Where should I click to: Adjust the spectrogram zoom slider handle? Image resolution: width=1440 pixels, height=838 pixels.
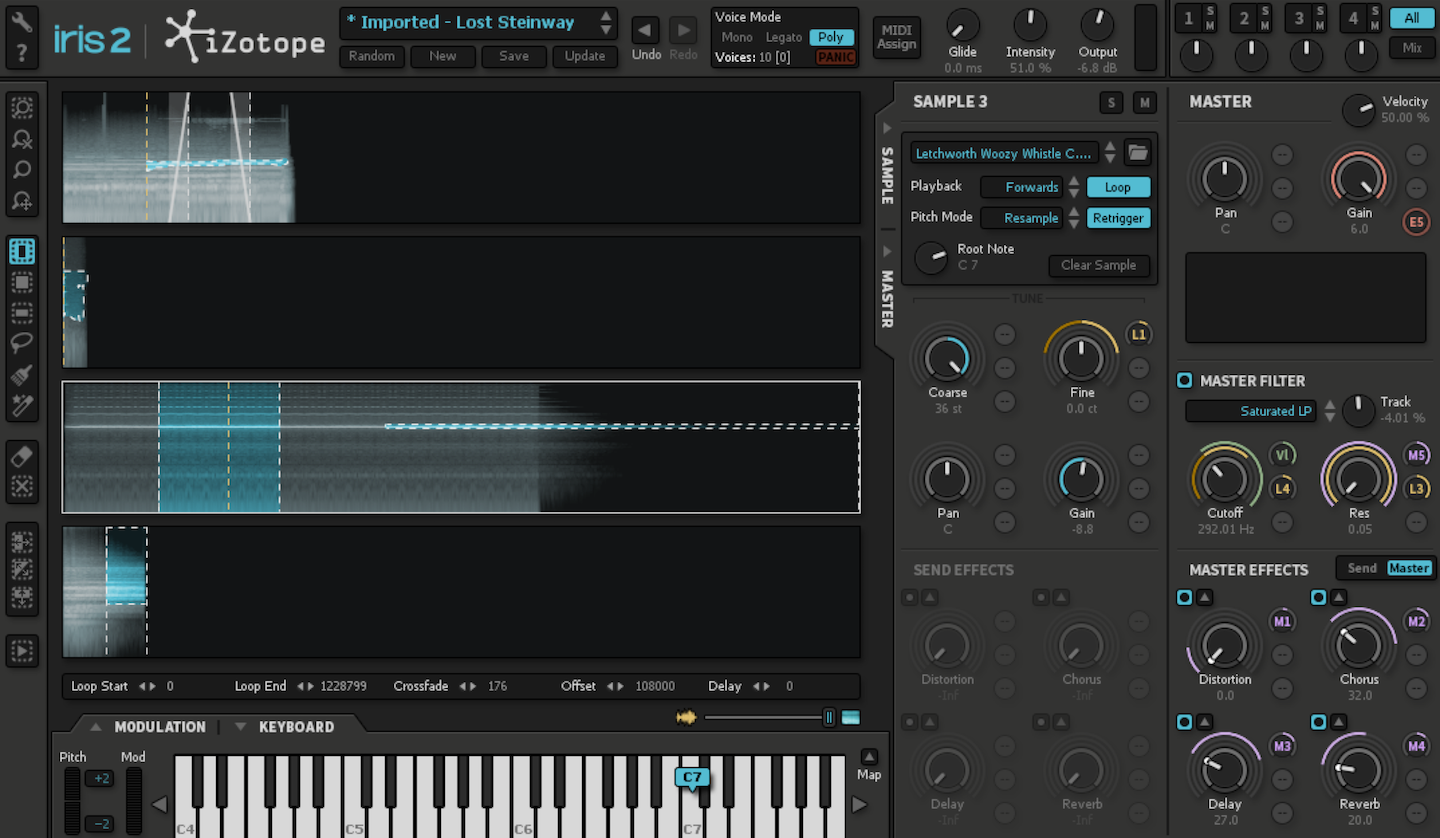pos(829,717)
